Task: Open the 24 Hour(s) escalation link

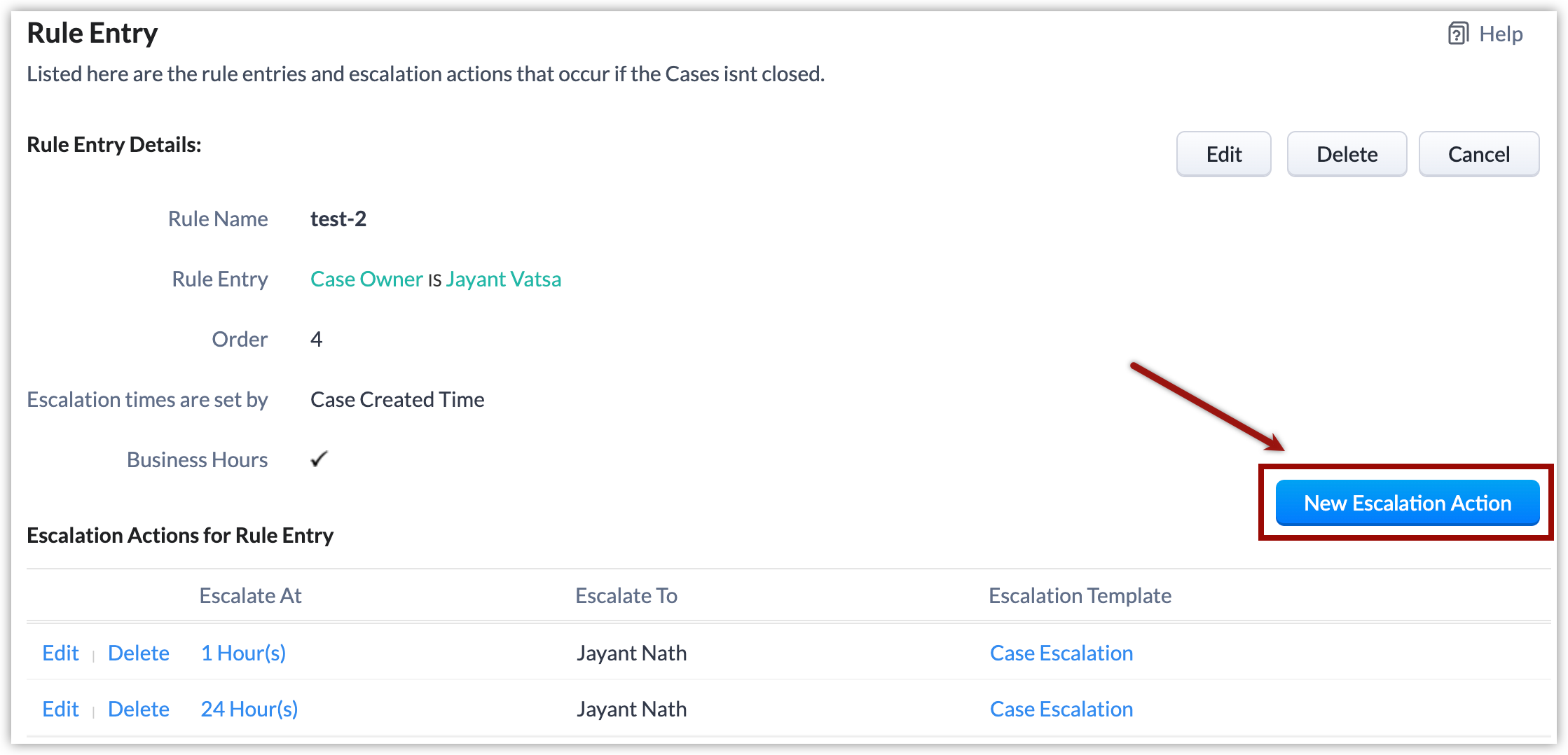Action: pos(249,709)
